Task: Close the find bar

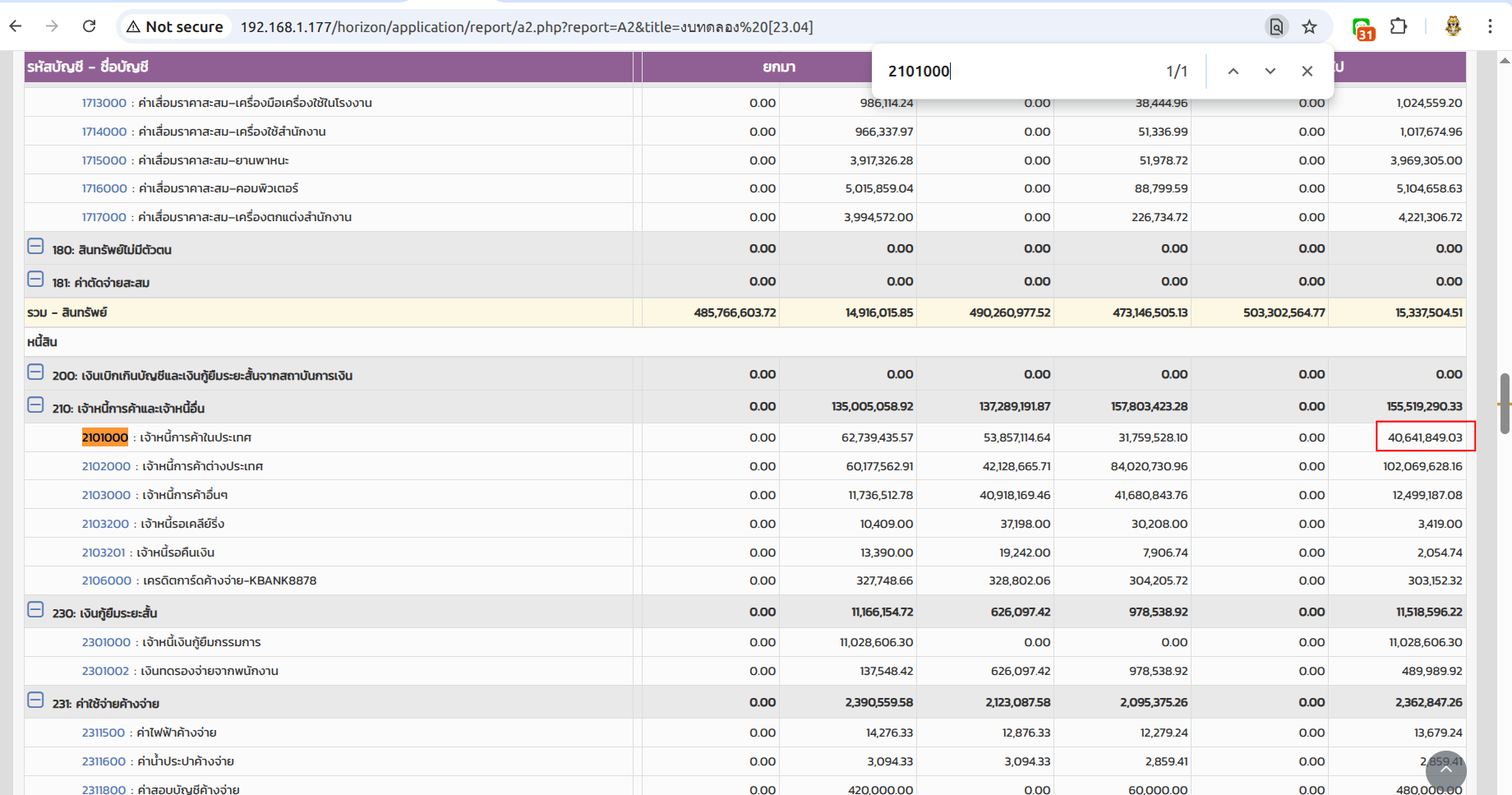Action: pos(1307,72)
